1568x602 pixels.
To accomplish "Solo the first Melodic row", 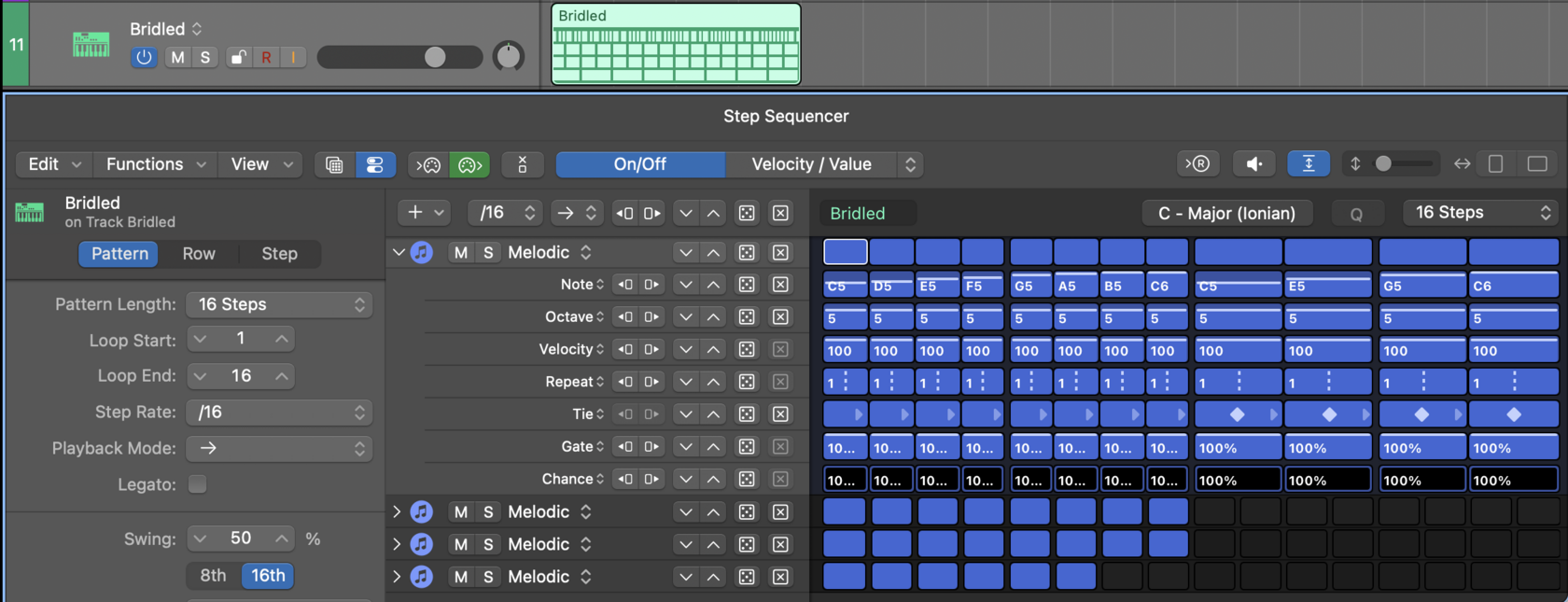I will [488, 252].
